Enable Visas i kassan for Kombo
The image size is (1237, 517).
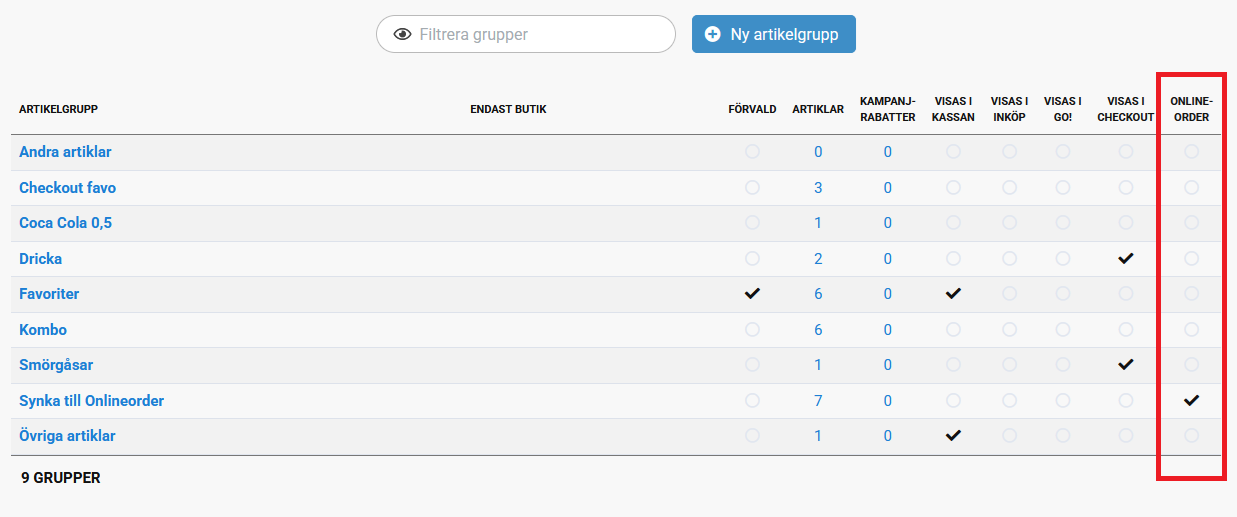(x=953, y=330)
